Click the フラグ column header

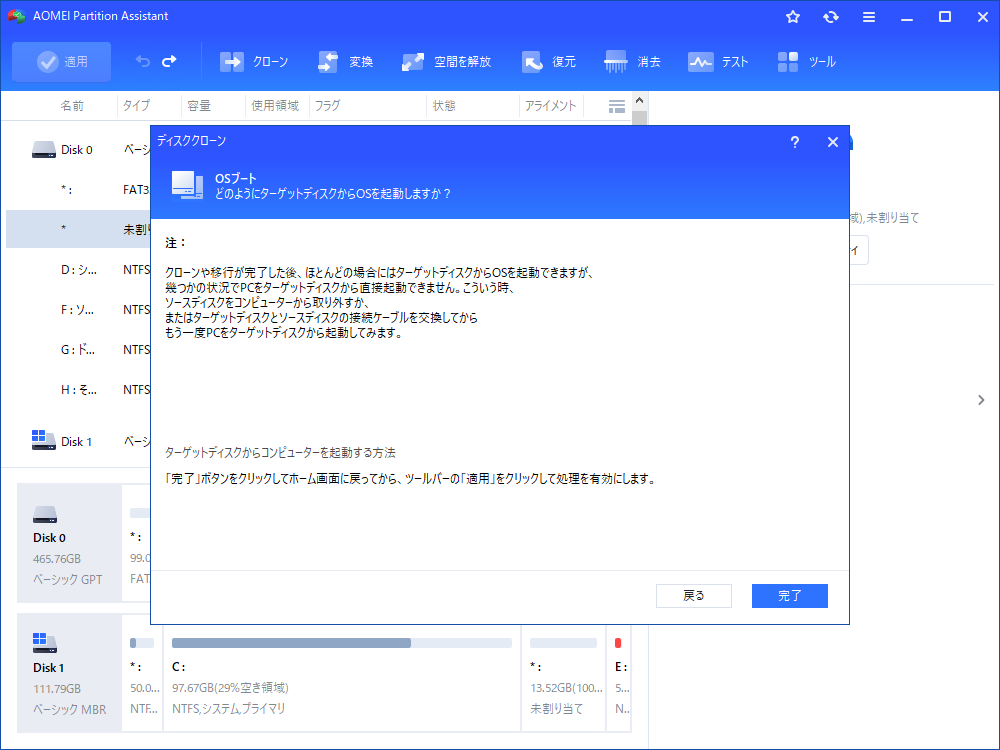[x=327, y=106]
